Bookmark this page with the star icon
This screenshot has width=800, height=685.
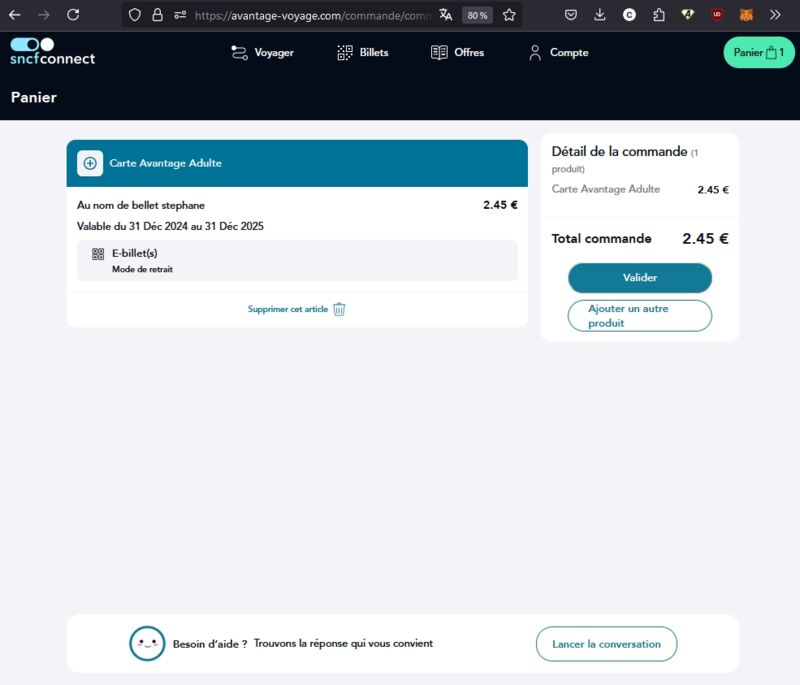(x=509, y=15)
